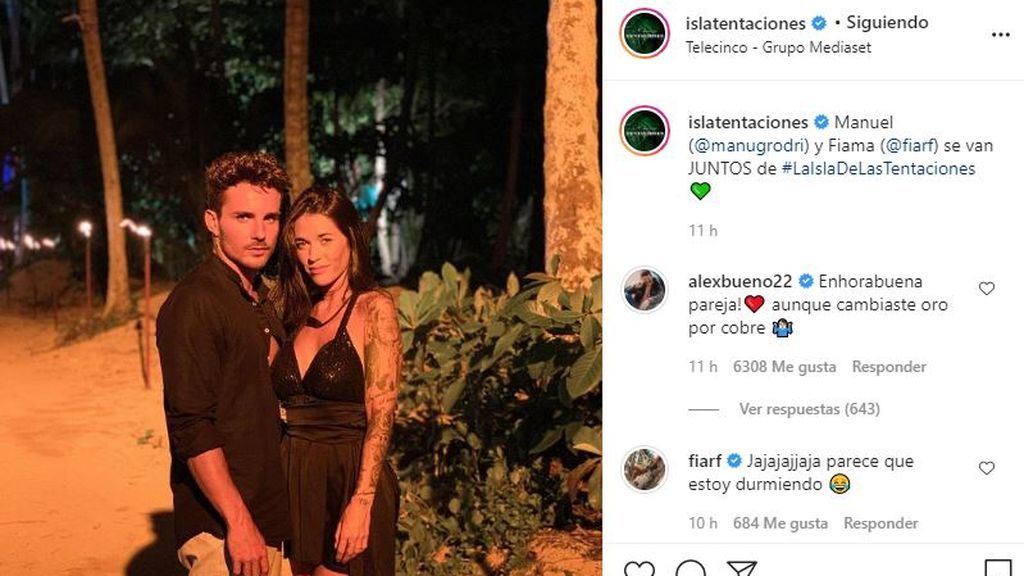Image resolution: width=1024 pixels, height=576 pixels.
Task: Reply to alexbueno22 using Responder
Action: 888,367
